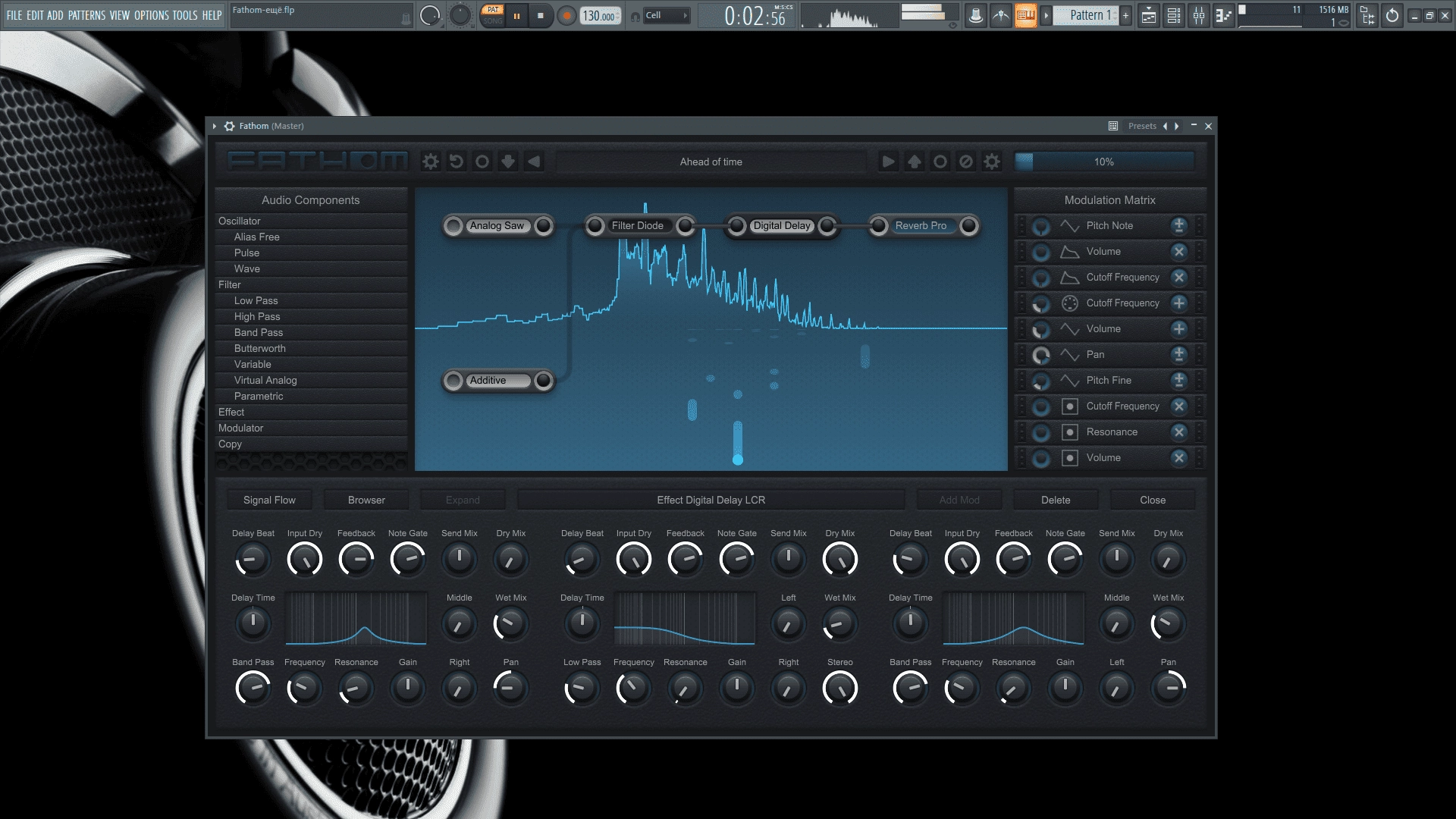The width and height of the screenshot is (1456, 819).
Task: Click the Reverb Pro node output port
Action: point(968,225)
